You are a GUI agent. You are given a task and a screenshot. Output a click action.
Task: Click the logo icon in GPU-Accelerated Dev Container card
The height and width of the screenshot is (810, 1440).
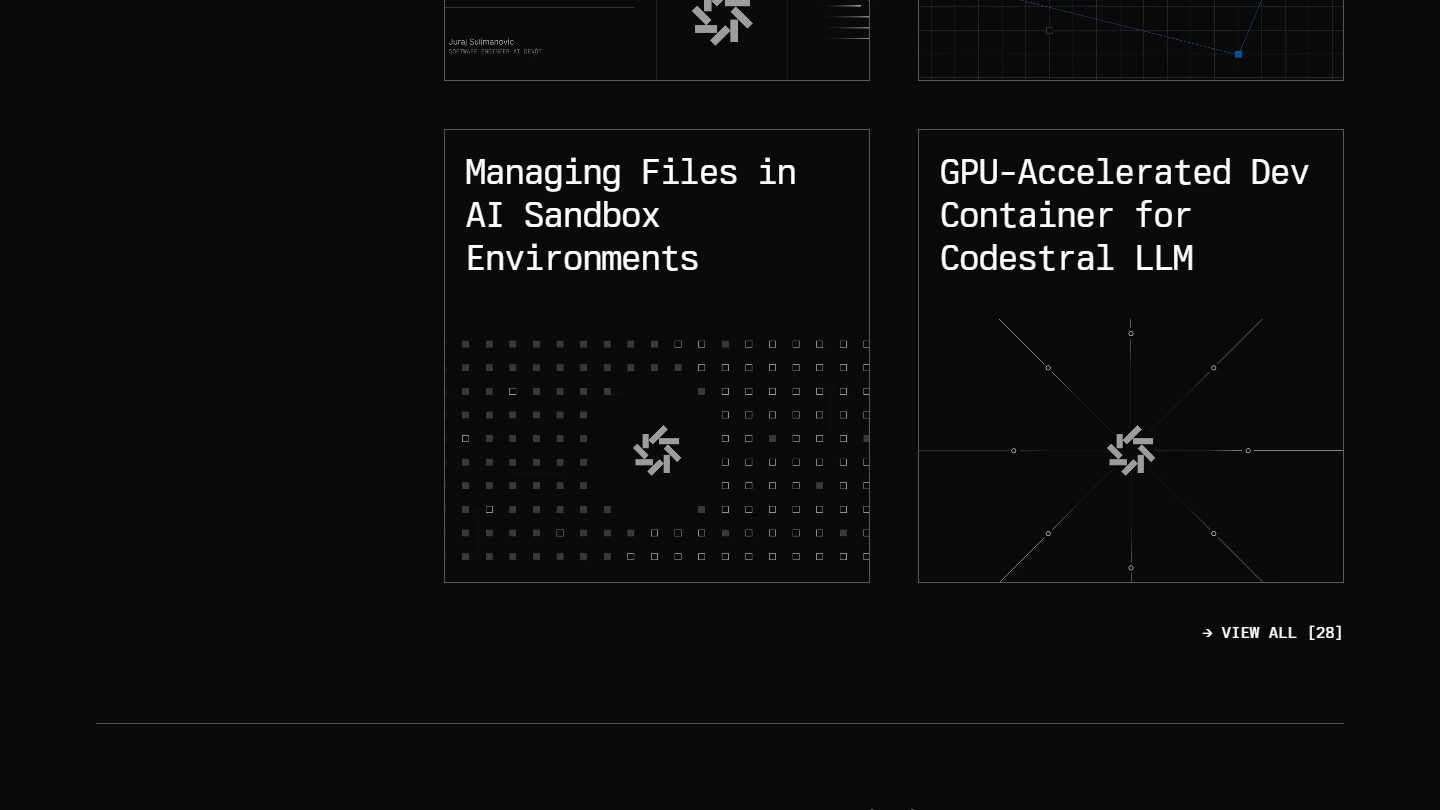[1131, 451]
